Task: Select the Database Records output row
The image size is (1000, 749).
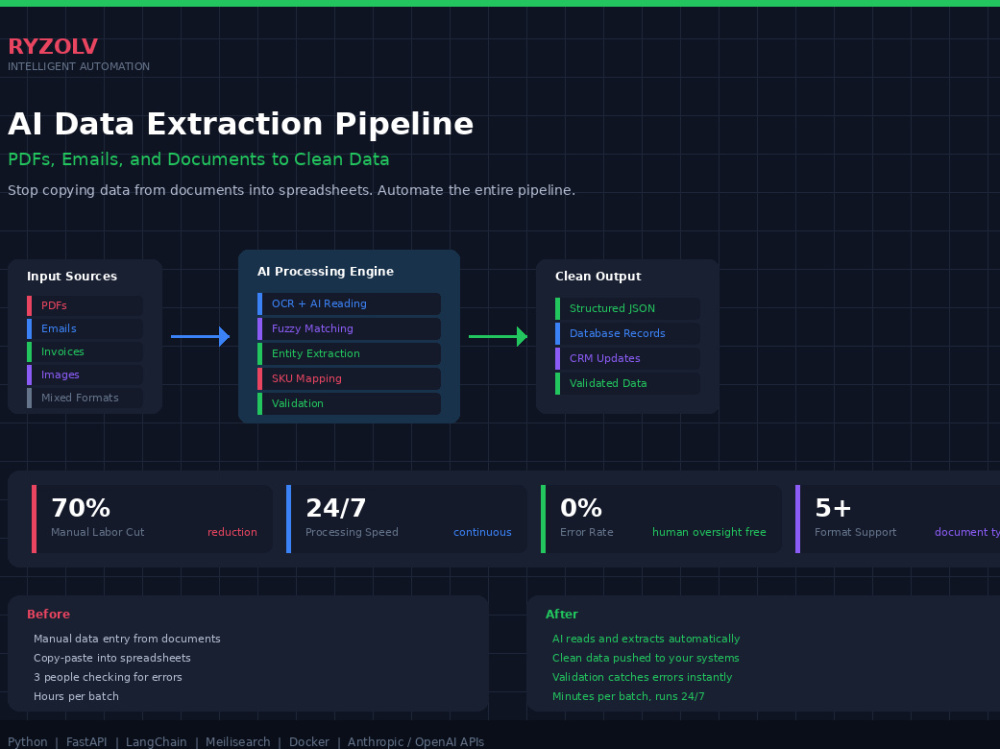Action: [x=628, y=333]
